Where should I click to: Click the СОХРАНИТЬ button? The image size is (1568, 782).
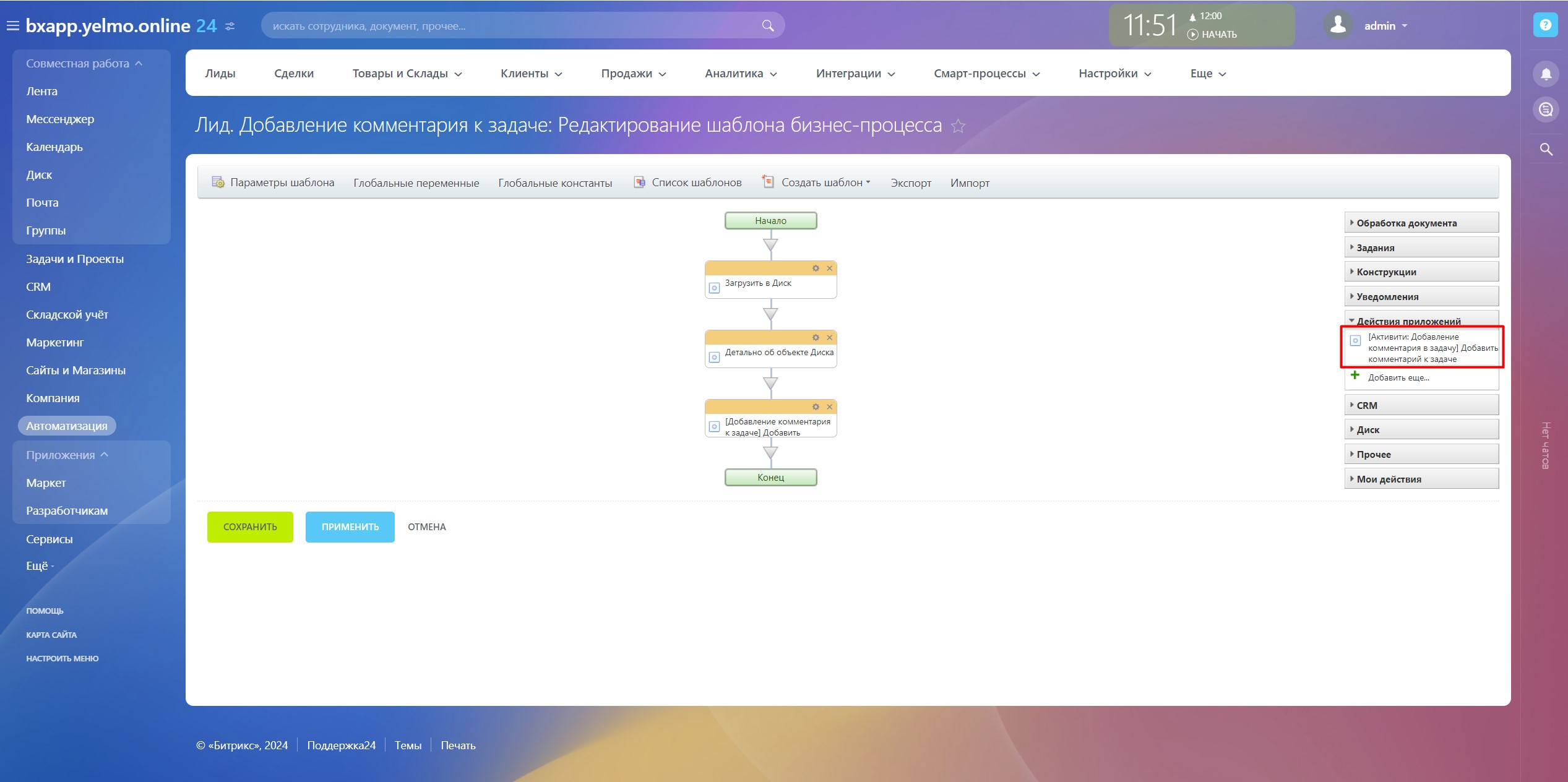(250, 527)
